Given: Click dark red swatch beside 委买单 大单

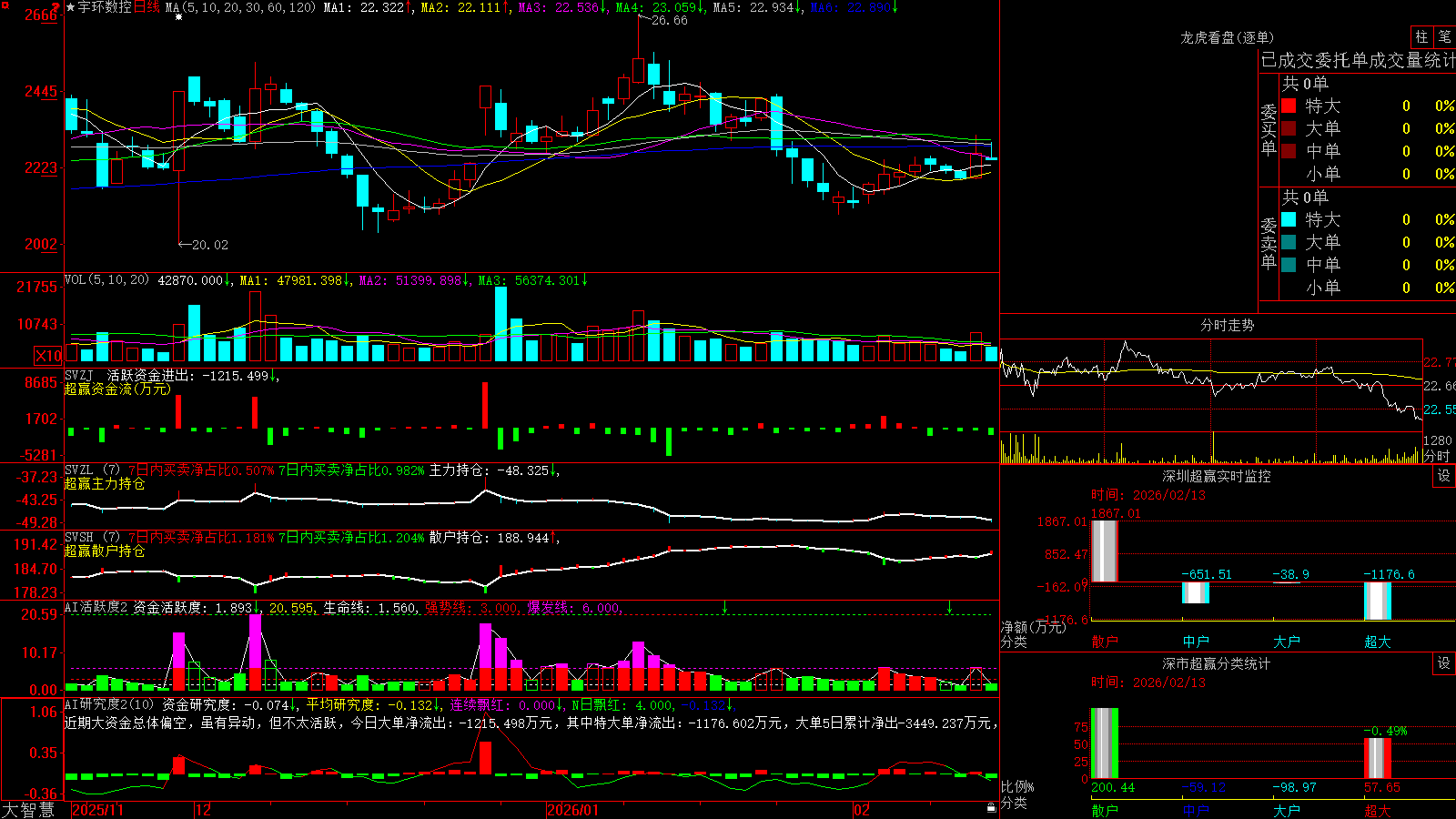Looking at the screenshot, I should 1289,128.
